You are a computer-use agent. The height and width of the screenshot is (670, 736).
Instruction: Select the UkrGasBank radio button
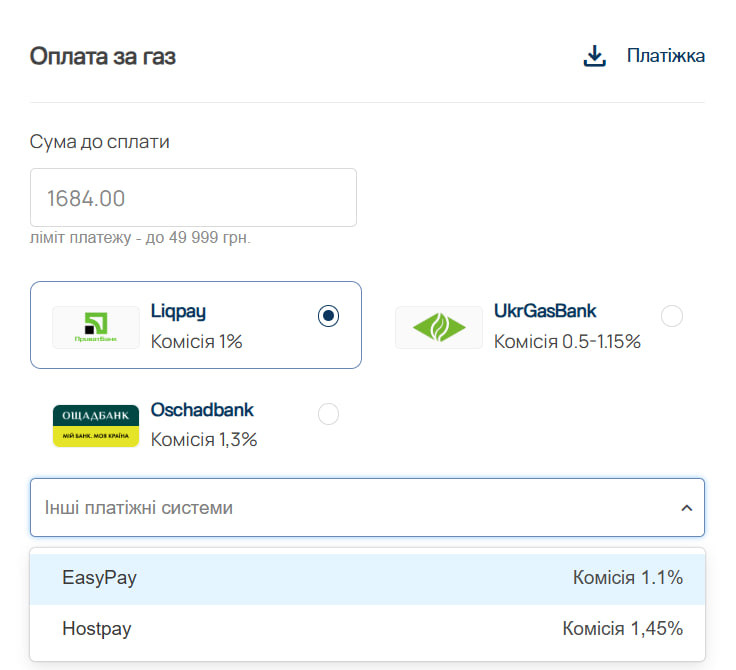pos(672,316)
